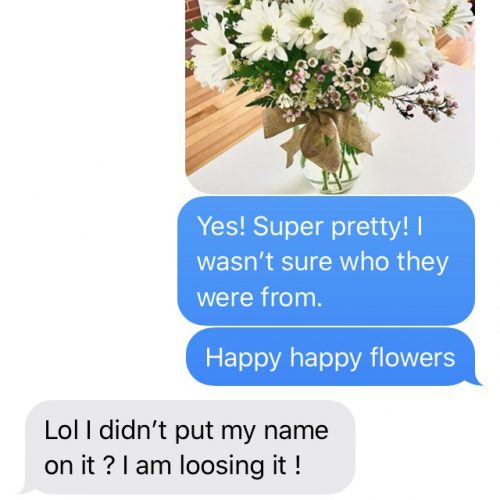The height and width of the screenshot is (500, 500).
Task: Select the "Yes! Super pretty!" blue message bubble
Action: click(326, 261)
